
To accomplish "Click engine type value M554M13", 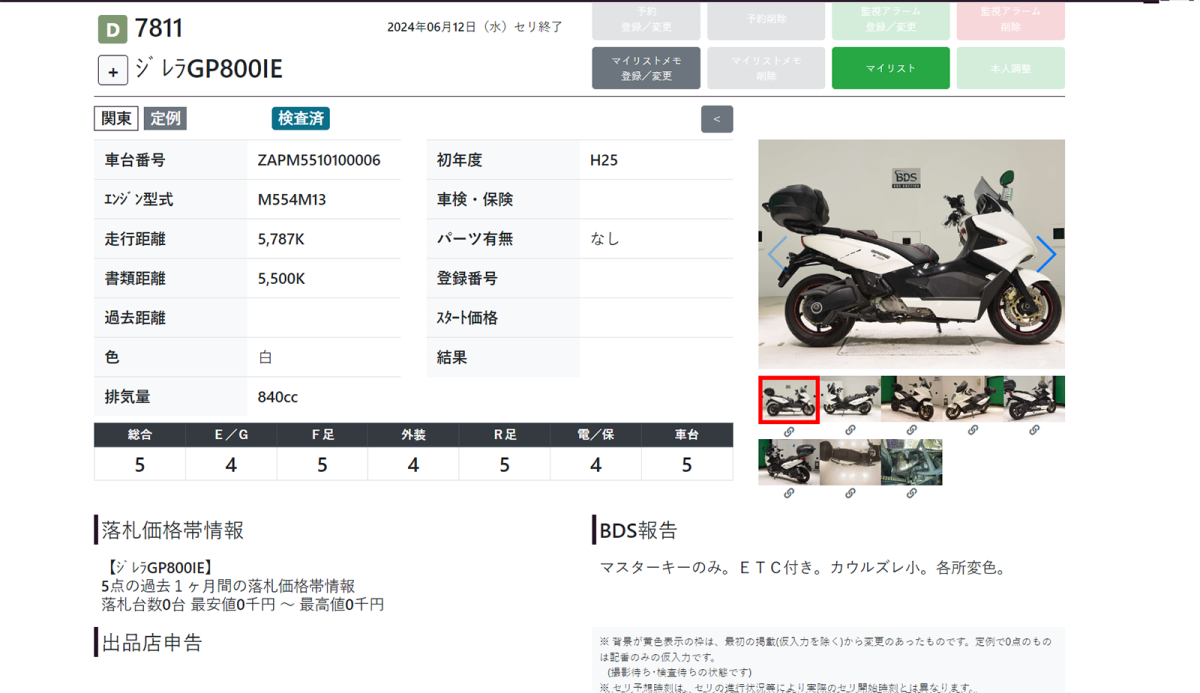I will 292,200.
